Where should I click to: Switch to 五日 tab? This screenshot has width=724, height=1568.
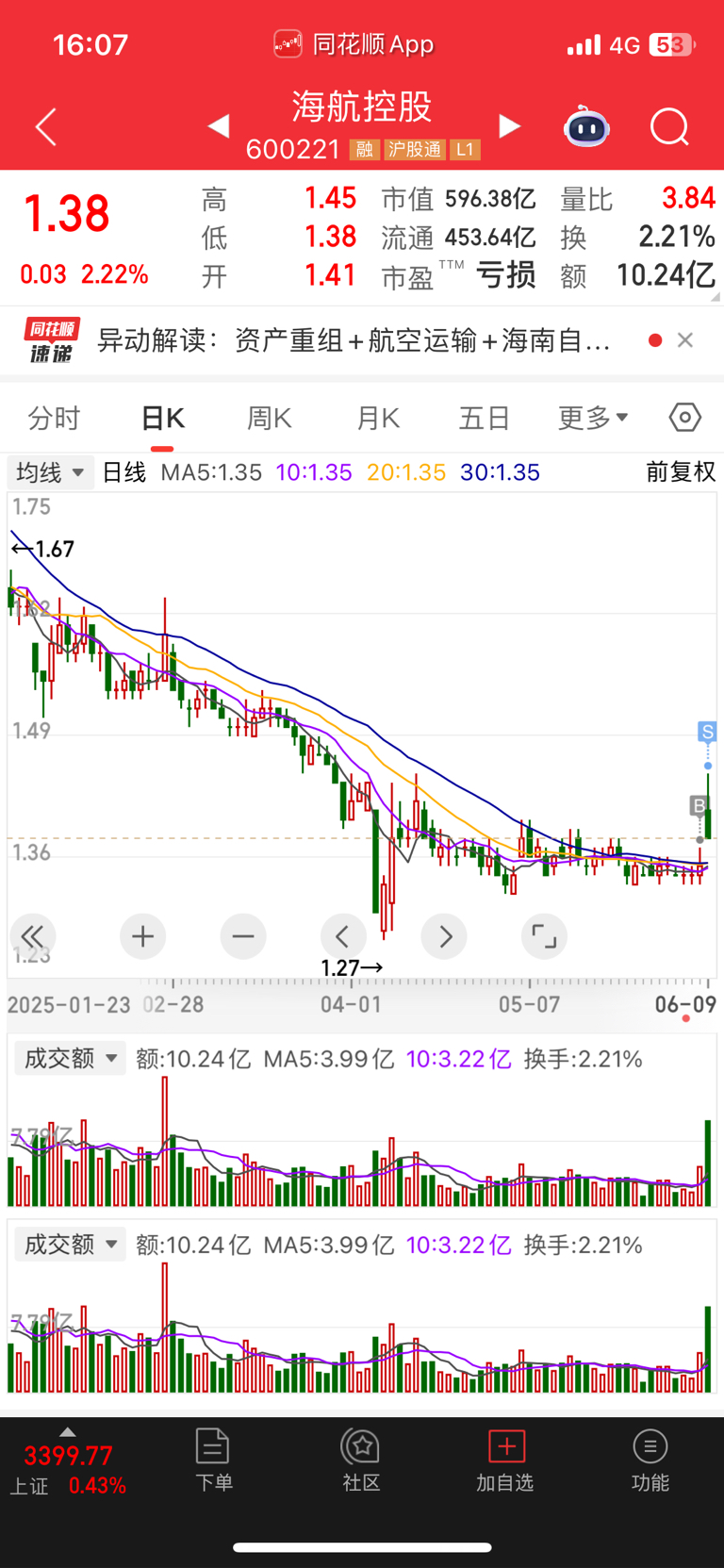pos(485,418)
